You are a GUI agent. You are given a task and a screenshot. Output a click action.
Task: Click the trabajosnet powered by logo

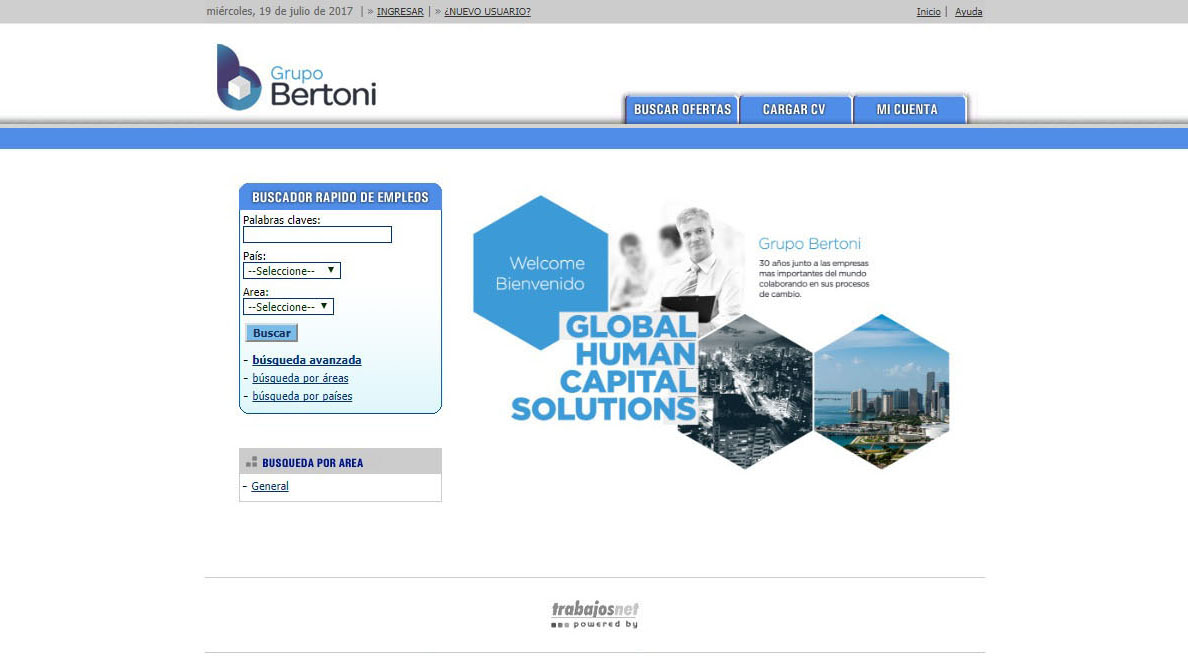pos(595,614)
